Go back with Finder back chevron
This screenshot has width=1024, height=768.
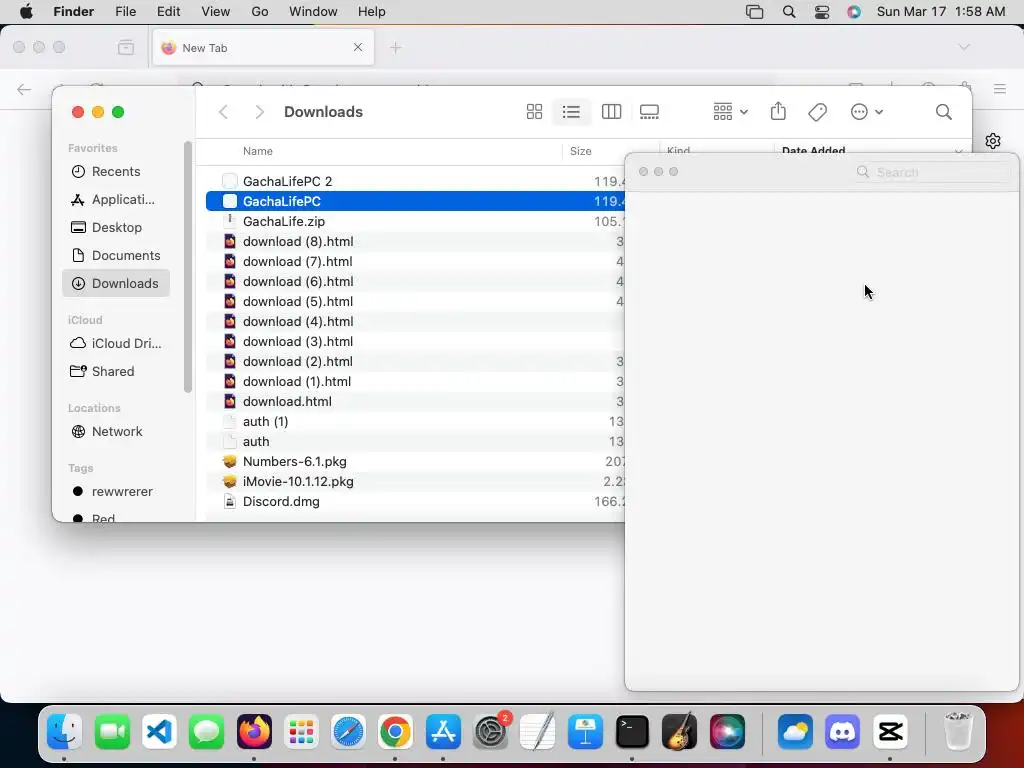[223, 112]
